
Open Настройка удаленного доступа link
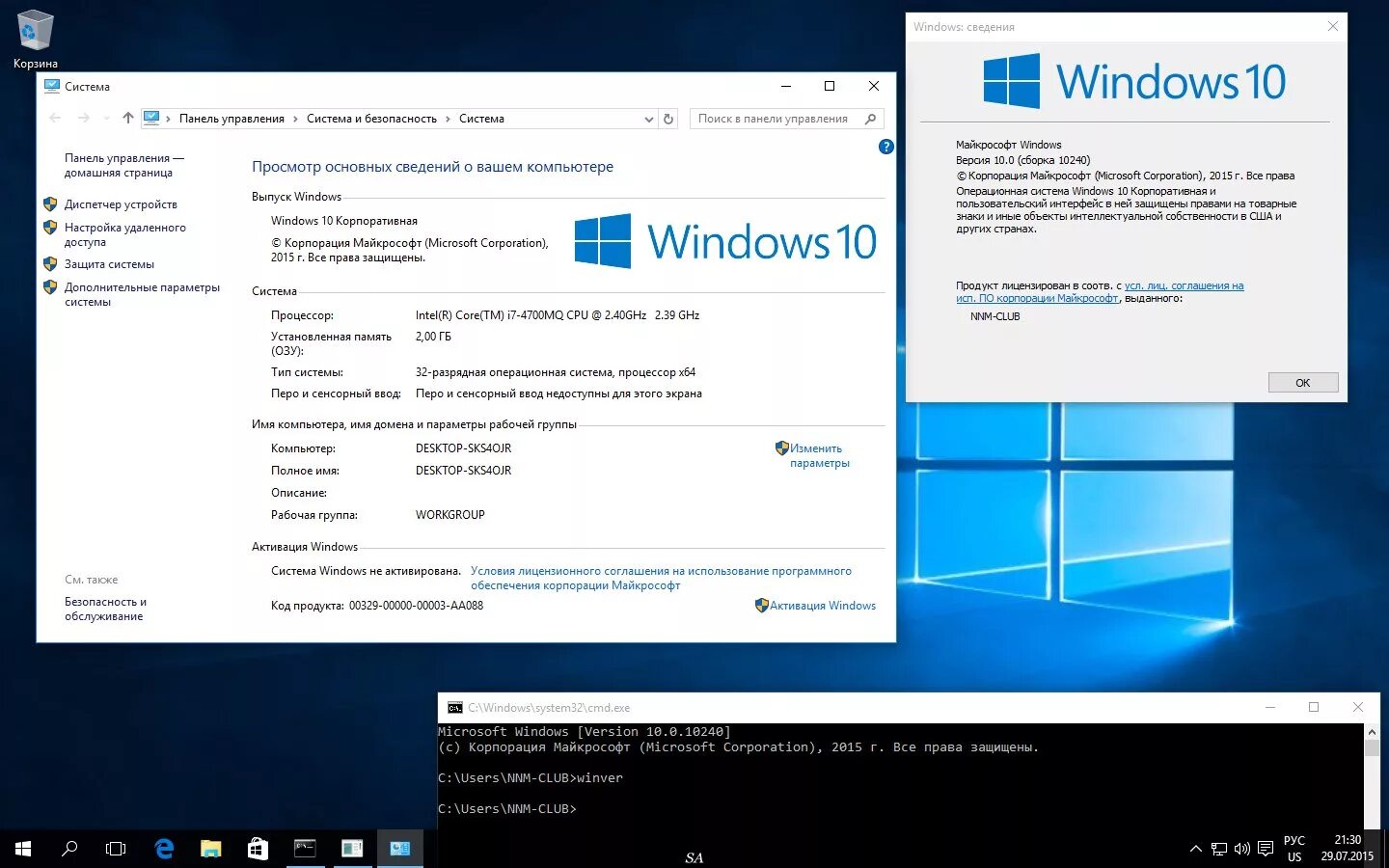(x=124, y=234)
